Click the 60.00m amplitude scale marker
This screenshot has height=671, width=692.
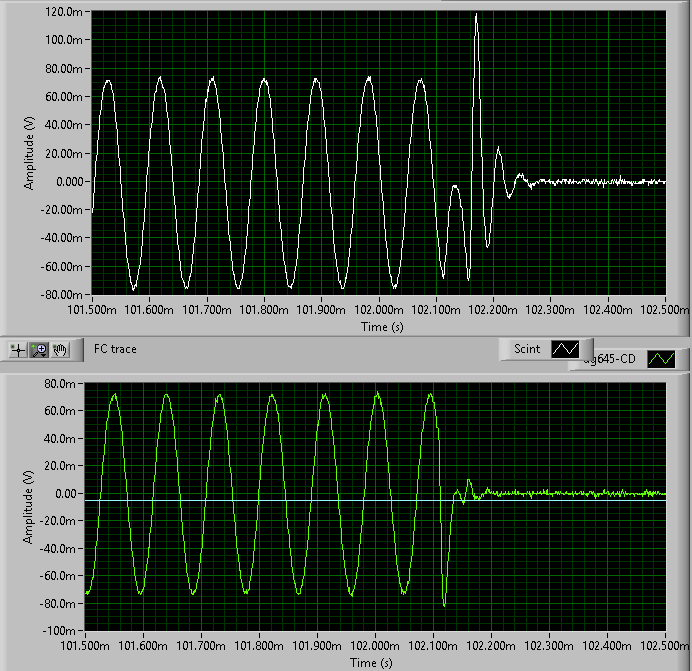tap(64, 97)
